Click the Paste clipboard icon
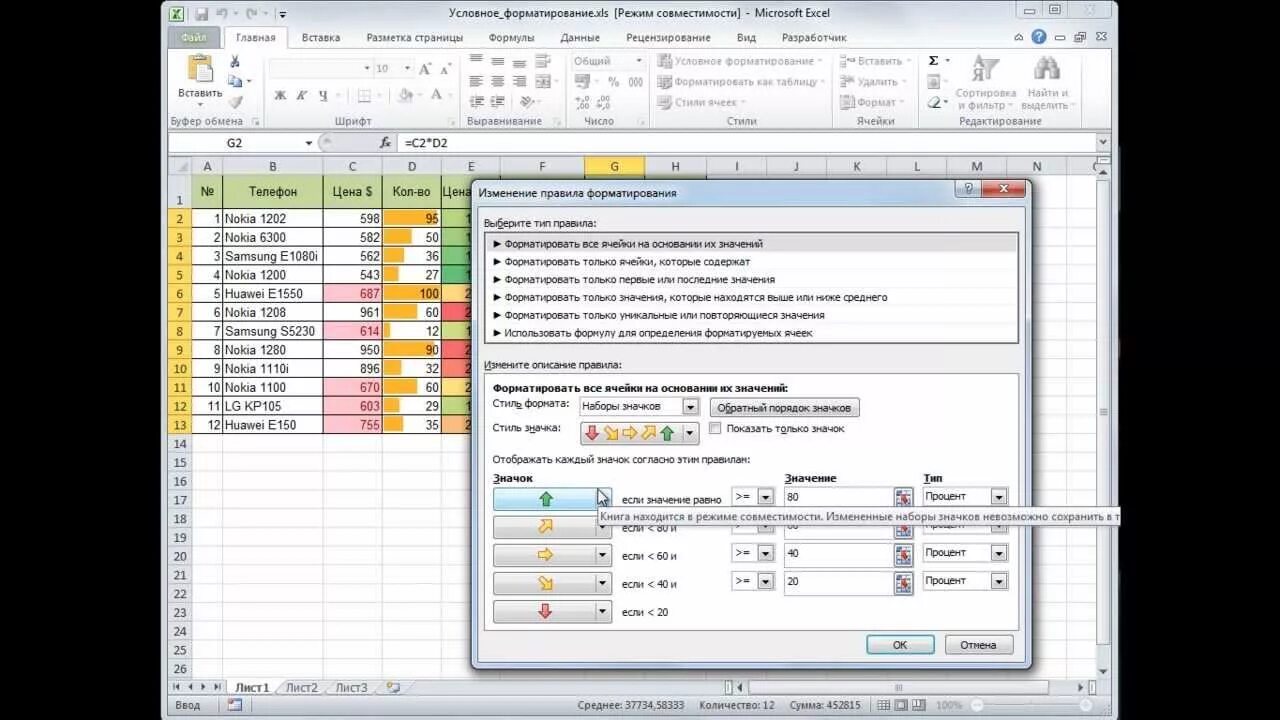The height and width of the screenshot is (720, 1280). (200, 69)
